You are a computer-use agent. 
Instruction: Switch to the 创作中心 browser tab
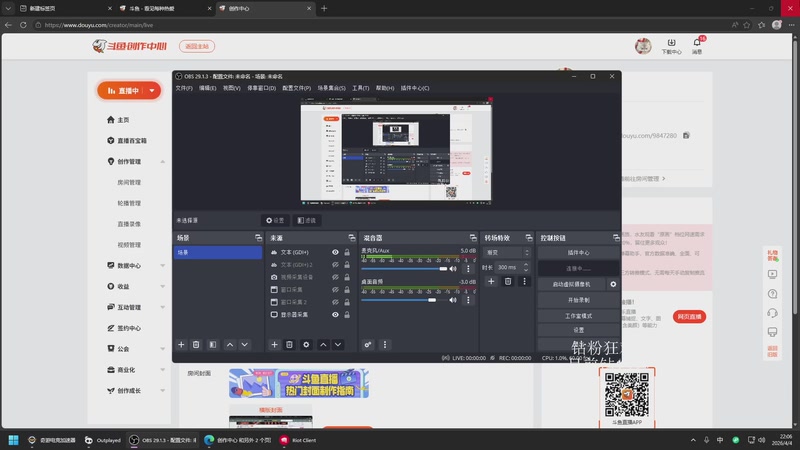[x=264, y=9]
